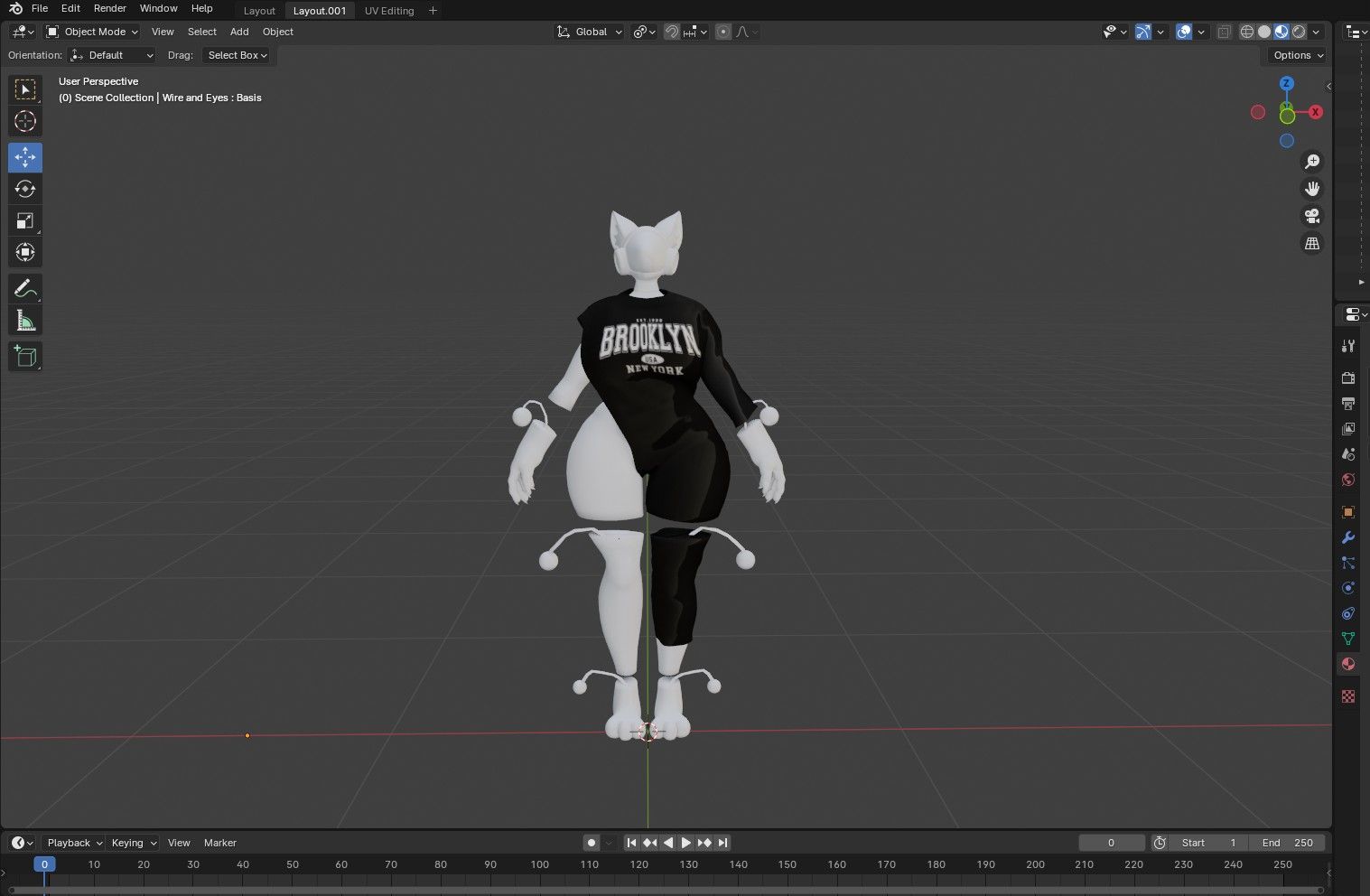This screenshot has width=1370, height=896.
Task: Open the Output properties tab
Action: 1348,403
